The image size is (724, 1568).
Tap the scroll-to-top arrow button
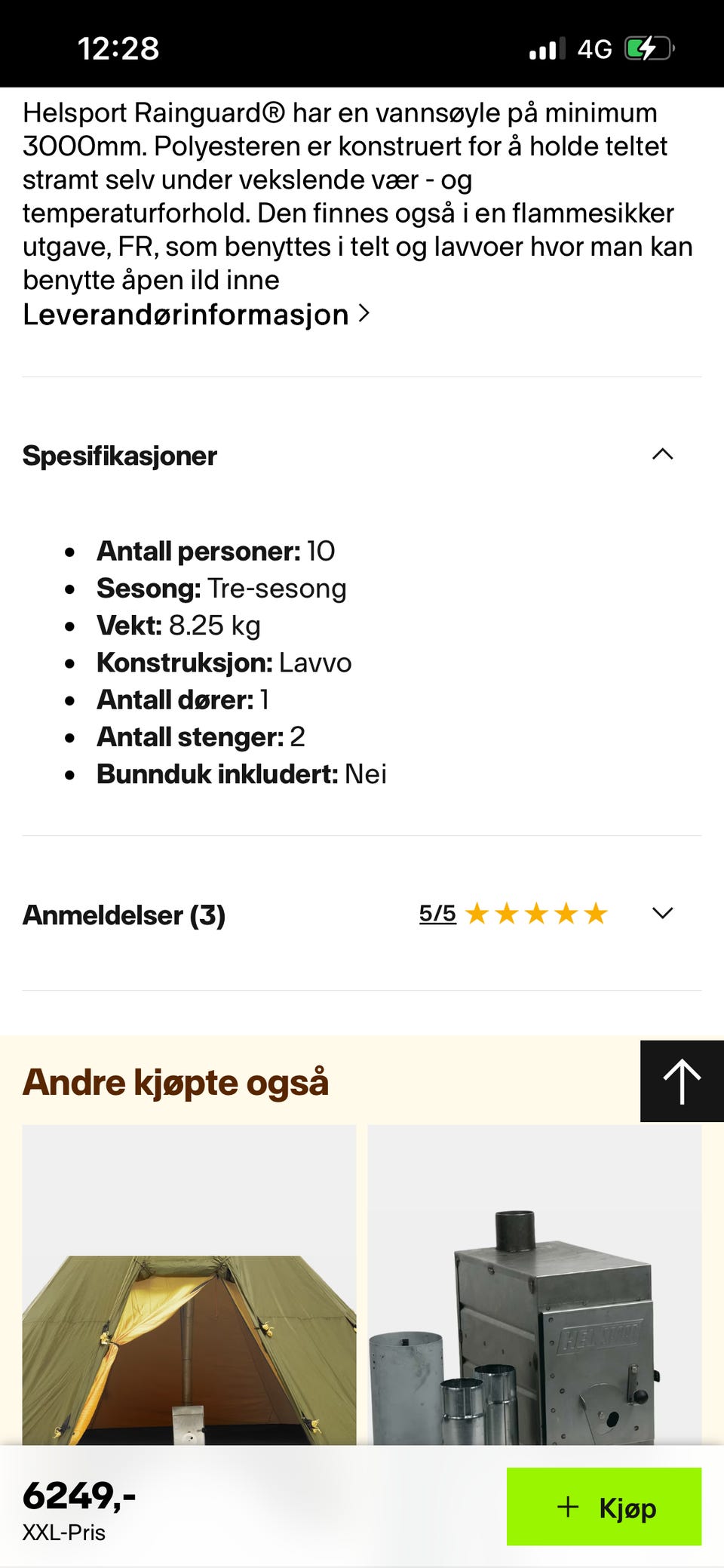pos(682,1081)
